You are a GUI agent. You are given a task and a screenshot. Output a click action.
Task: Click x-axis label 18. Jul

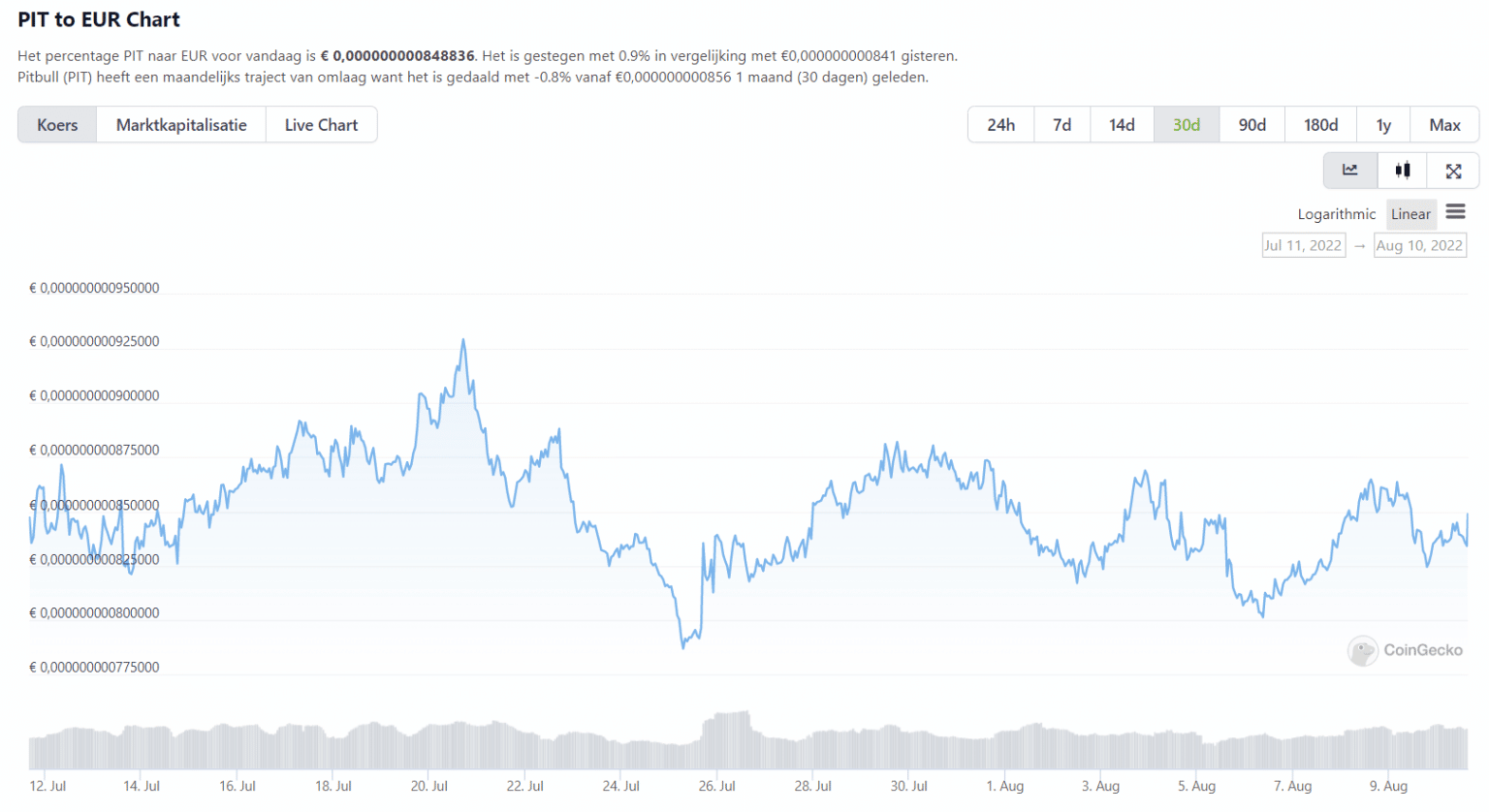click(333, 786)
